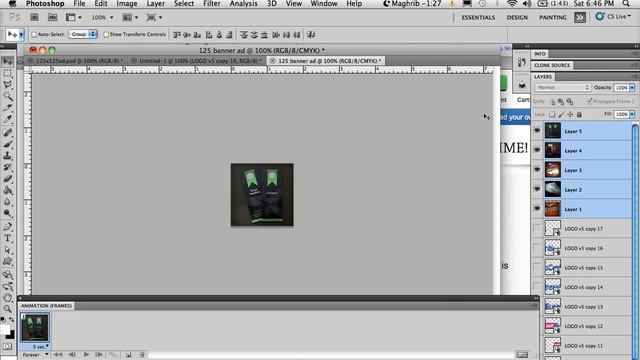
Task: Select the 3D Rotate tool
Action: [x=7, y=275]
